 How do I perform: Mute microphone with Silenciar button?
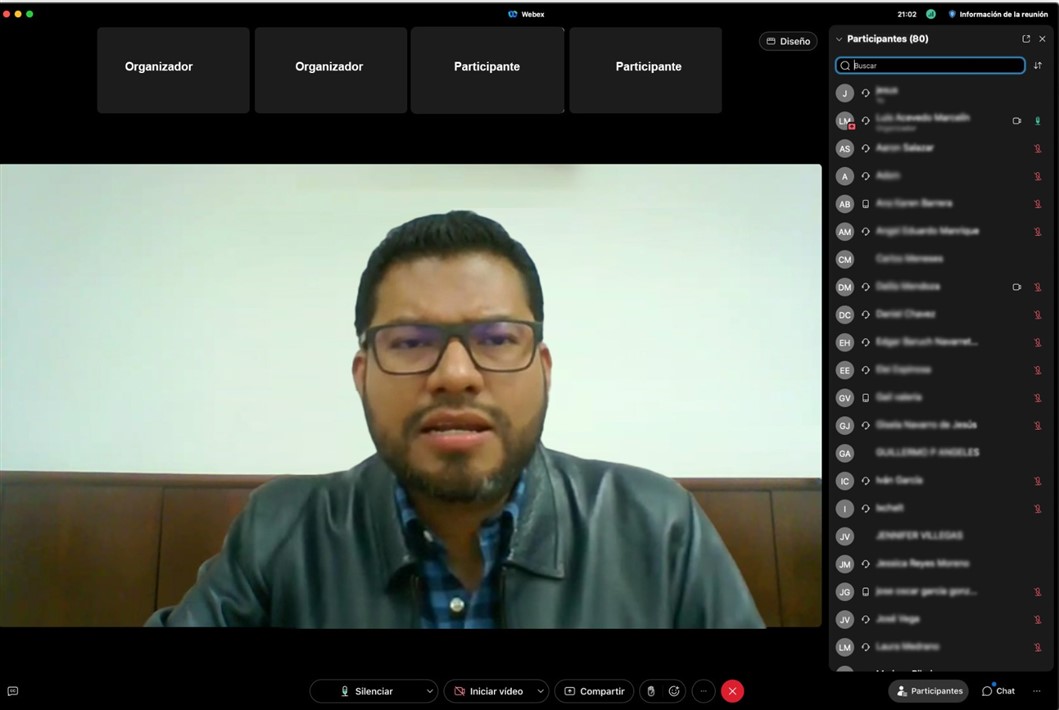pos(366,691)
